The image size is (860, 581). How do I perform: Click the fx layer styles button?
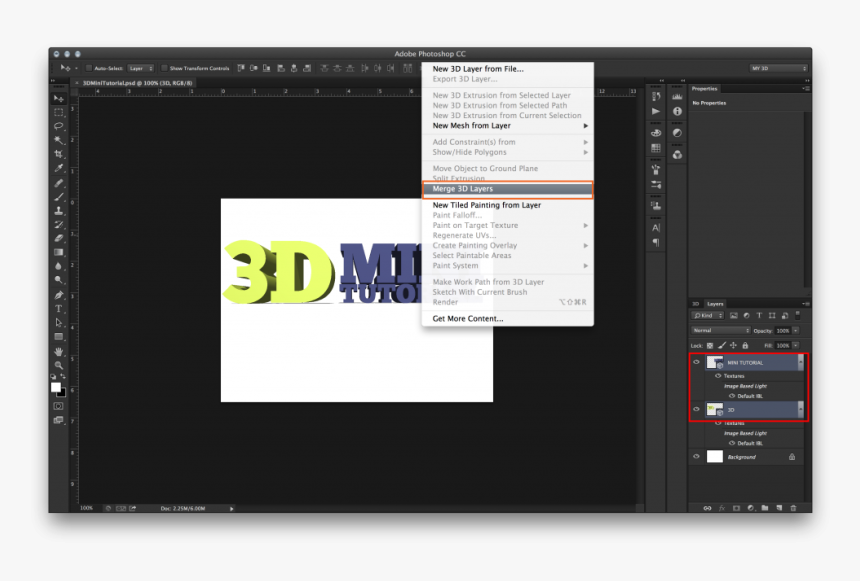(x=723, y=507)
